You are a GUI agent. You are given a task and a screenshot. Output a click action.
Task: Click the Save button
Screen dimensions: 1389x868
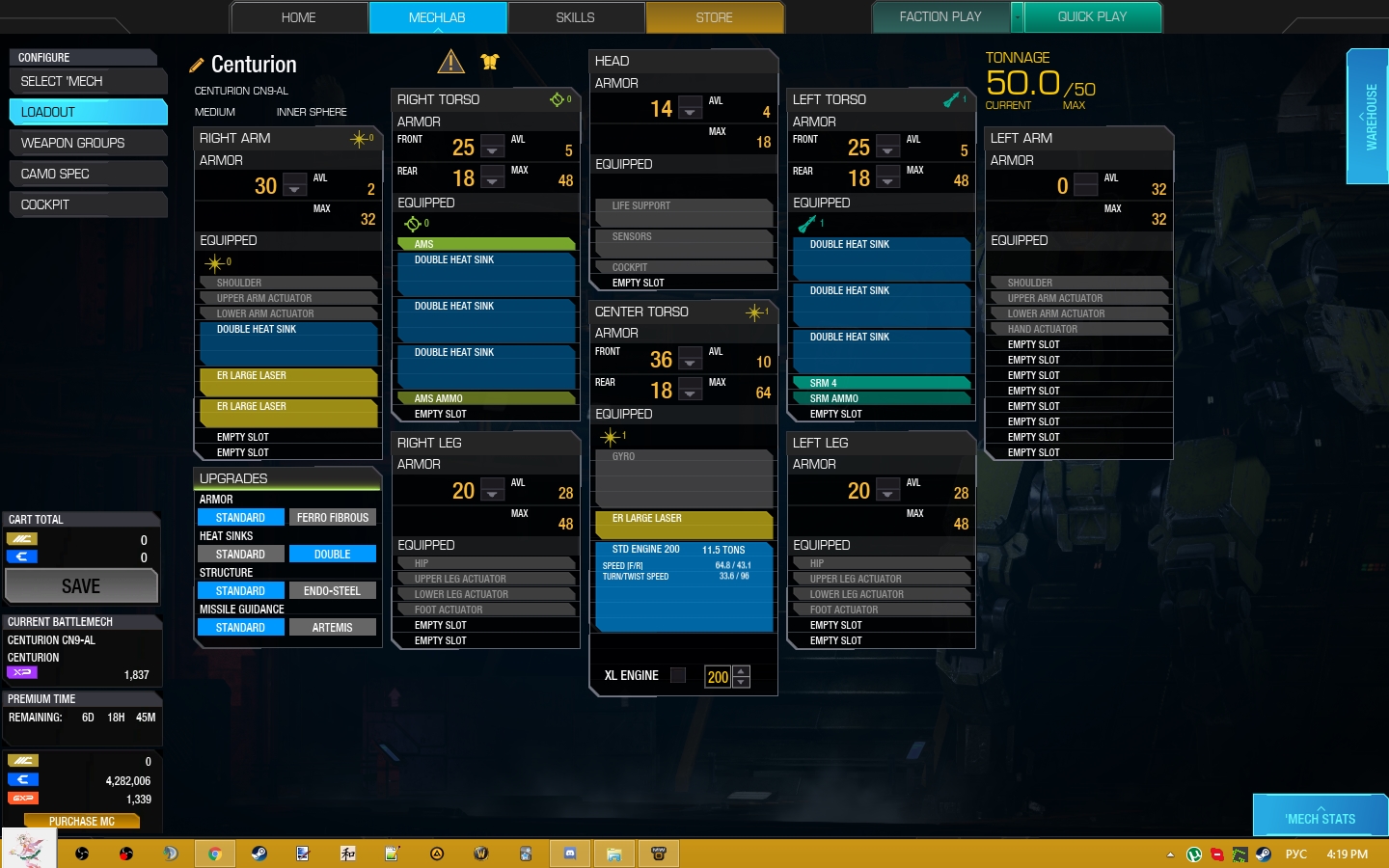[81, 586]
